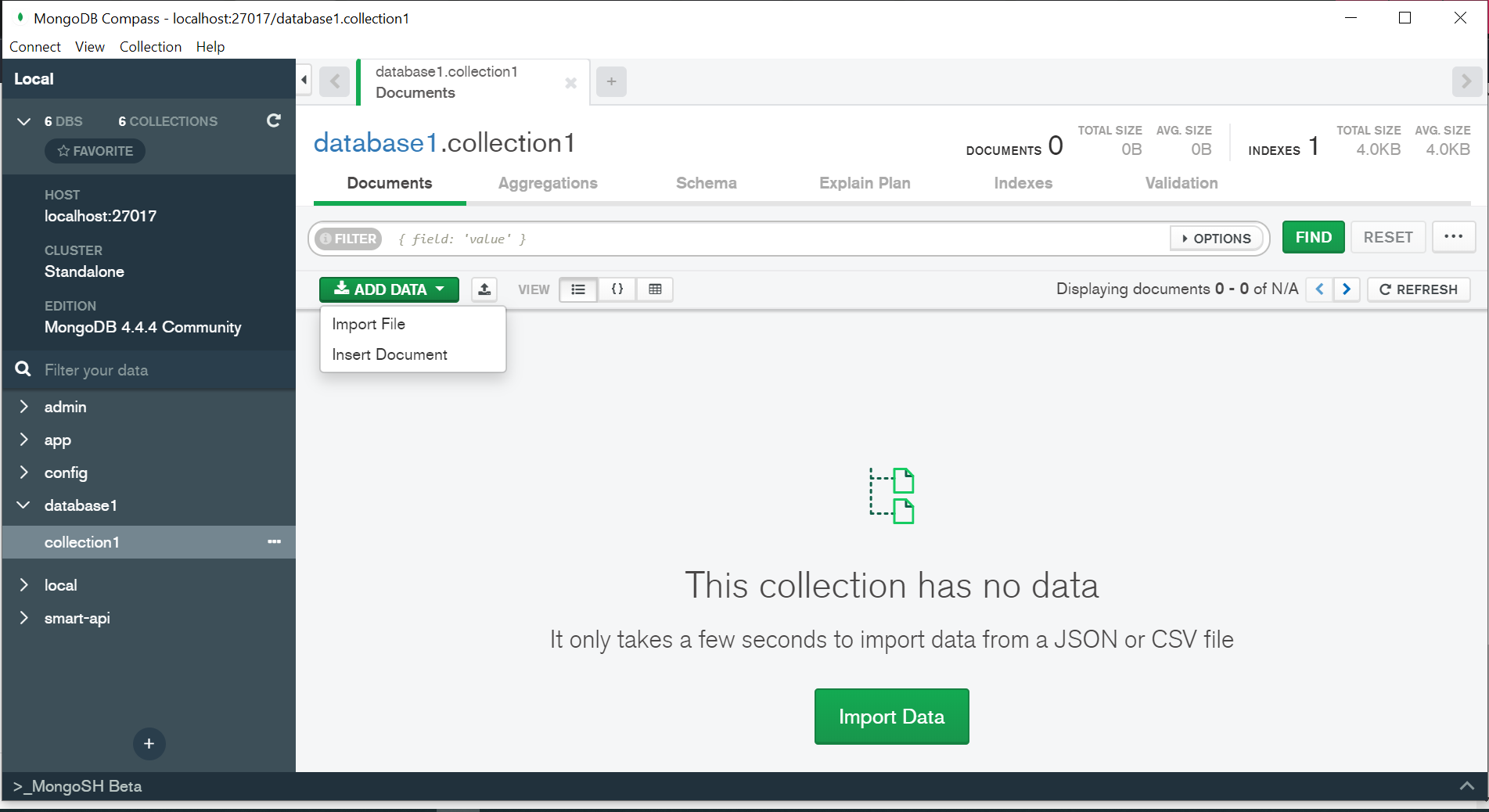1489x812 pixels.
Task: Mark connection as Favorite
Action: pos(95,151)
